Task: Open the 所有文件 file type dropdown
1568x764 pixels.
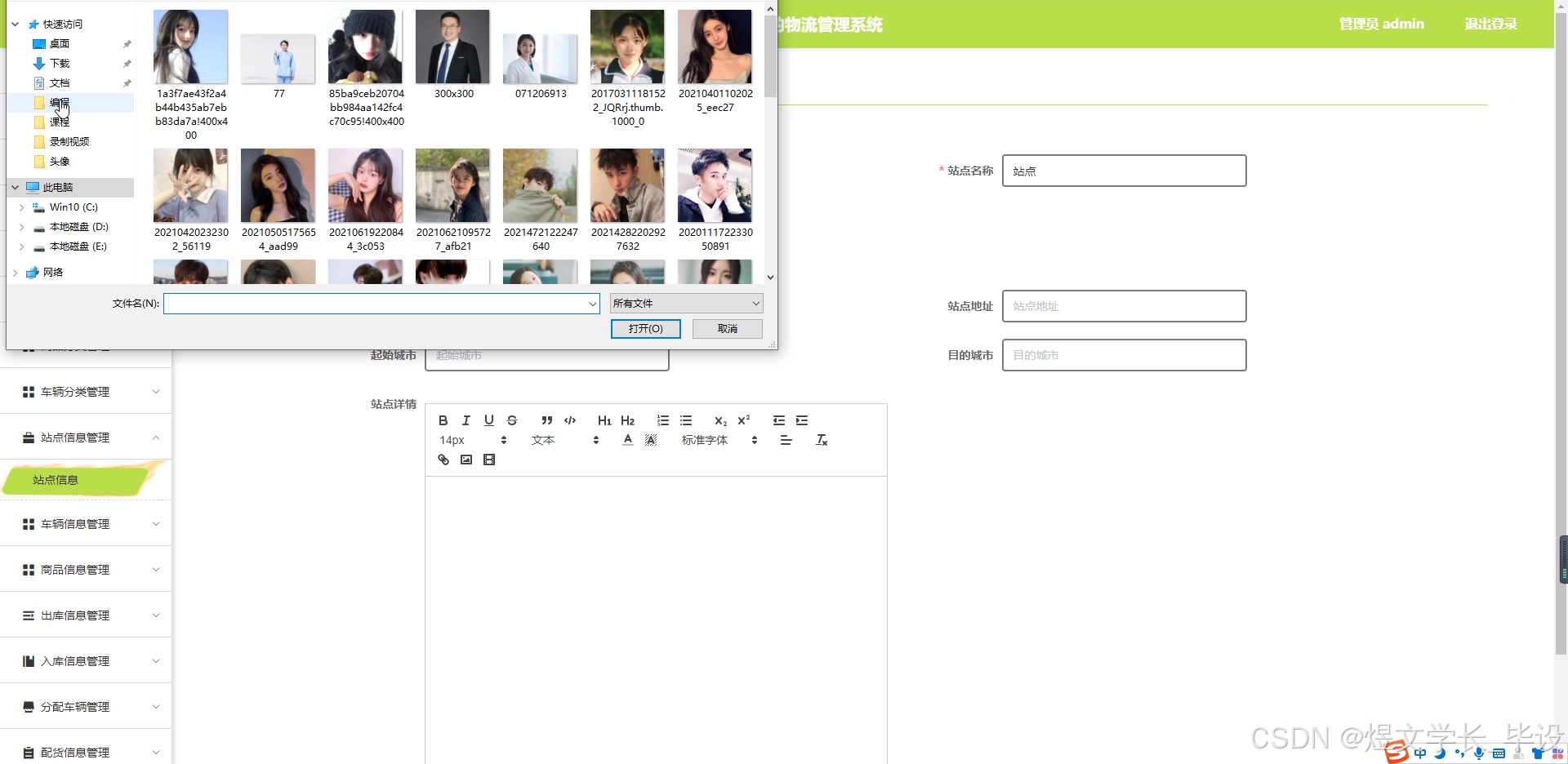Action: click(x=685, y=303)
